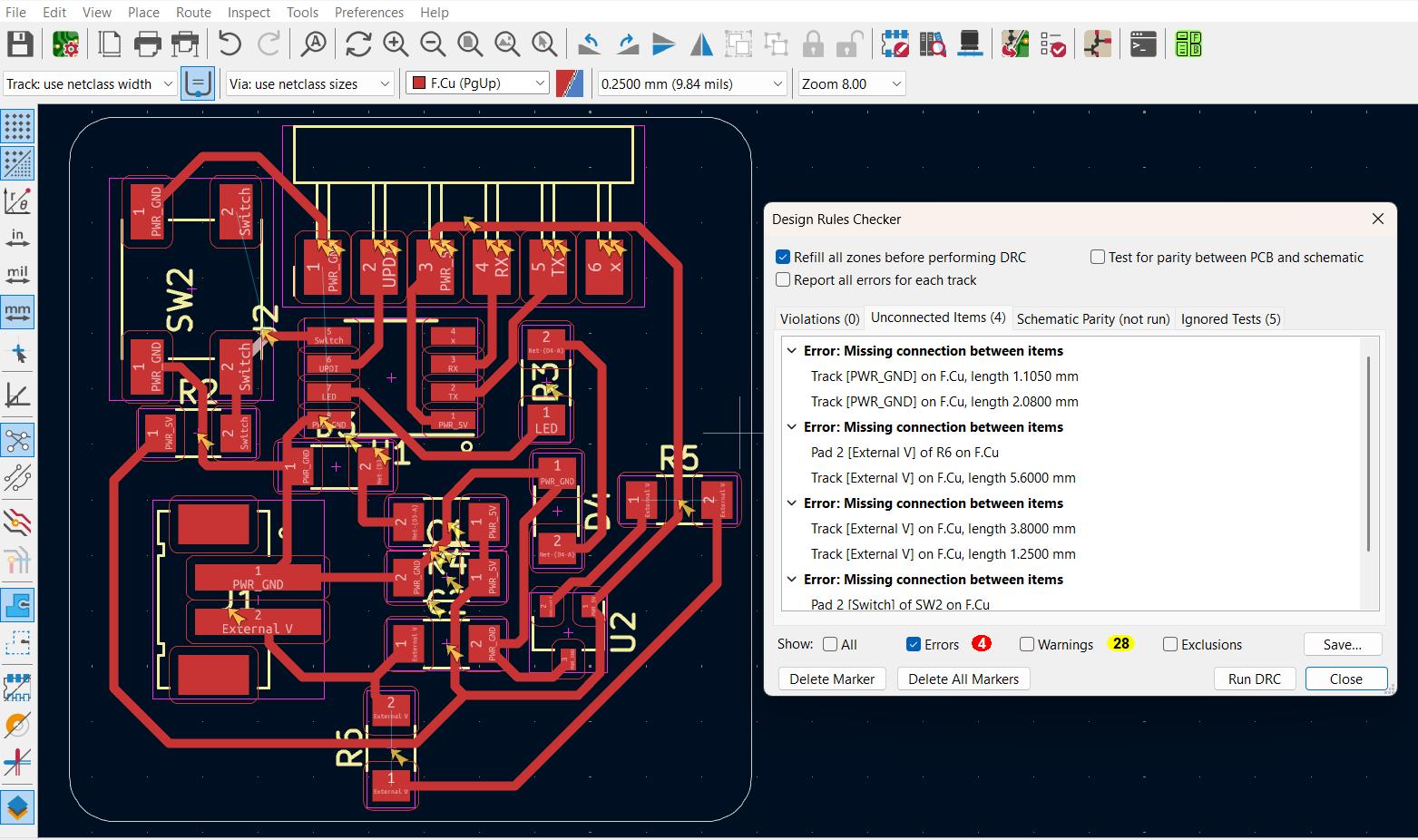The height and width of the screenshot is (840, 1418).
Task: Click the Refresh view icon
Action: tap(358, 44)
